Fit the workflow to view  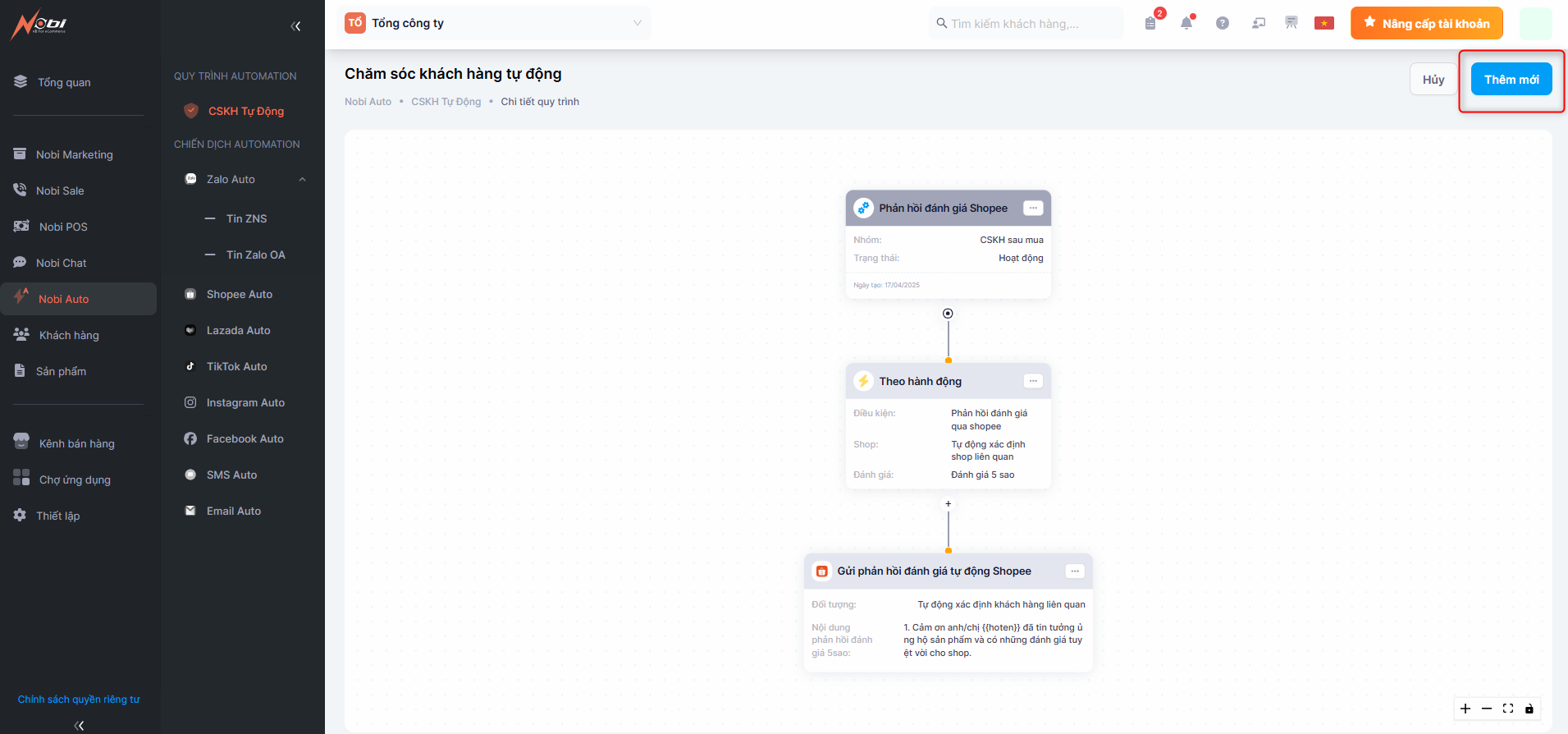tap(1508, 709)
